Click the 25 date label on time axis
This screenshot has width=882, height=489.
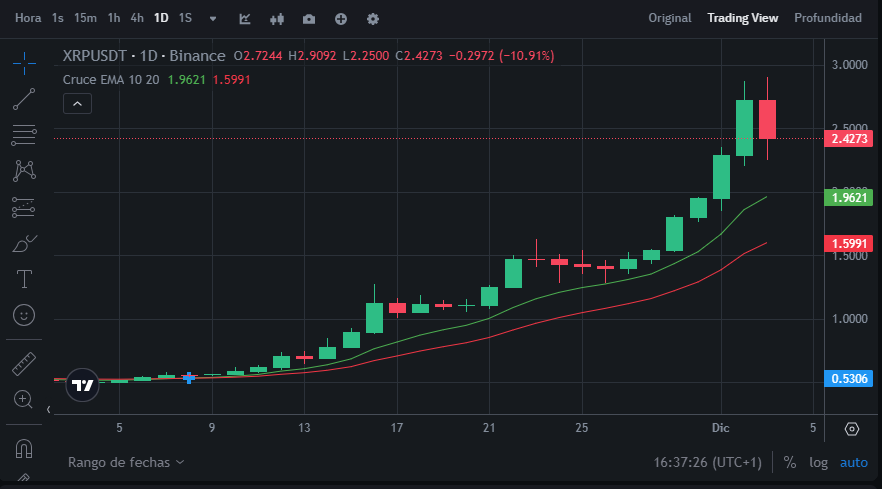[x=582, y=428]
